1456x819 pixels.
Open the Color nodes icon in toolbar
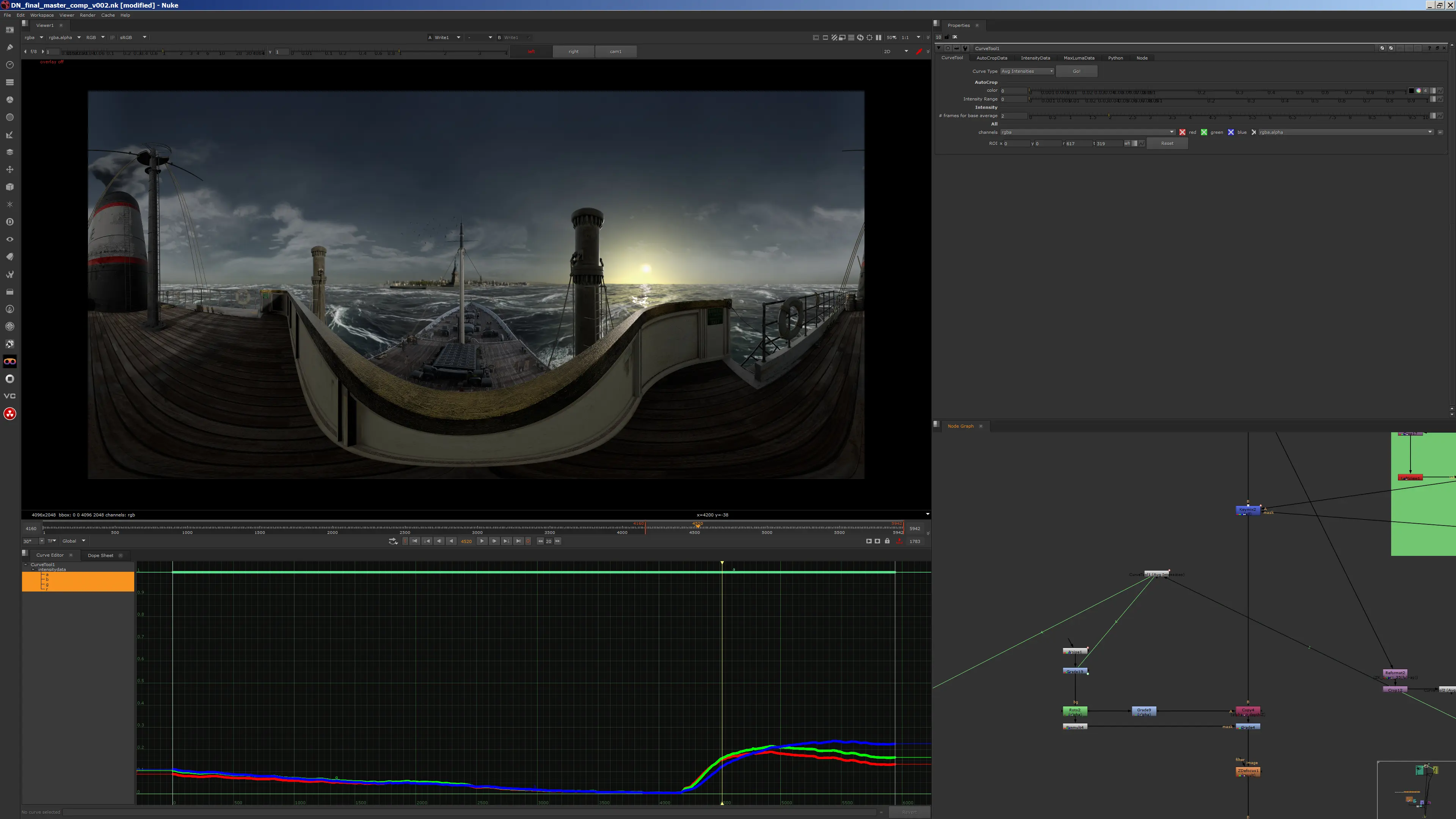click(x=9, y=99)
